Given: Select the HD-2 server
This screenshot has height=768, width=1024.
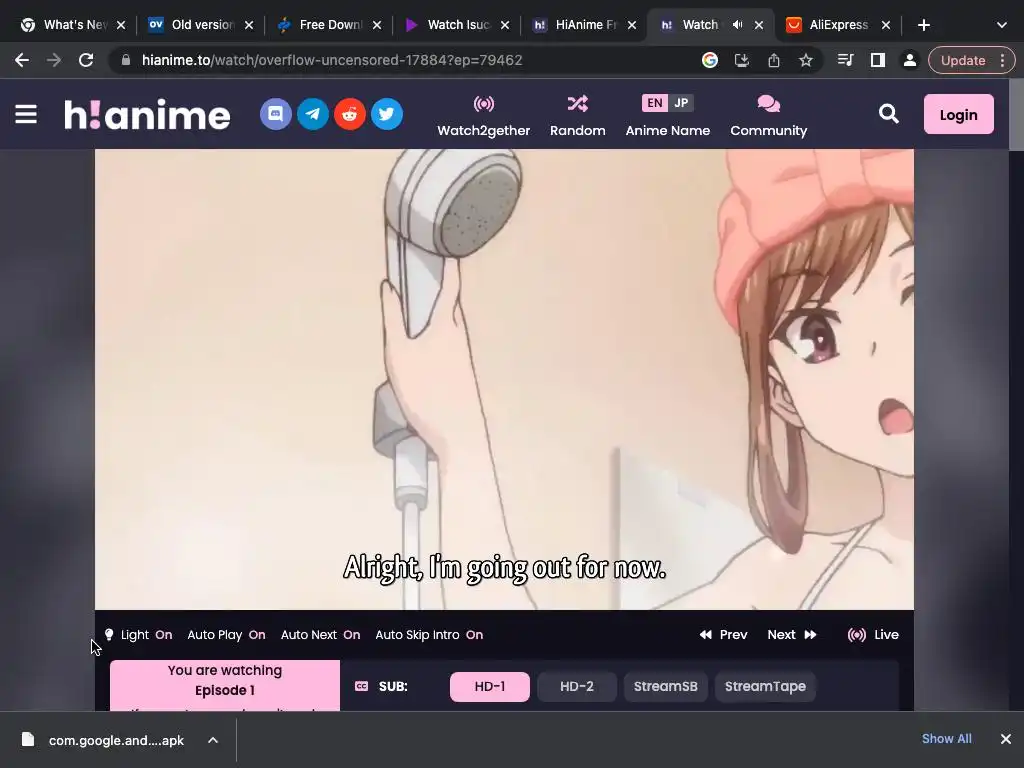Looking at the screenshot, I should coord(577,686).
